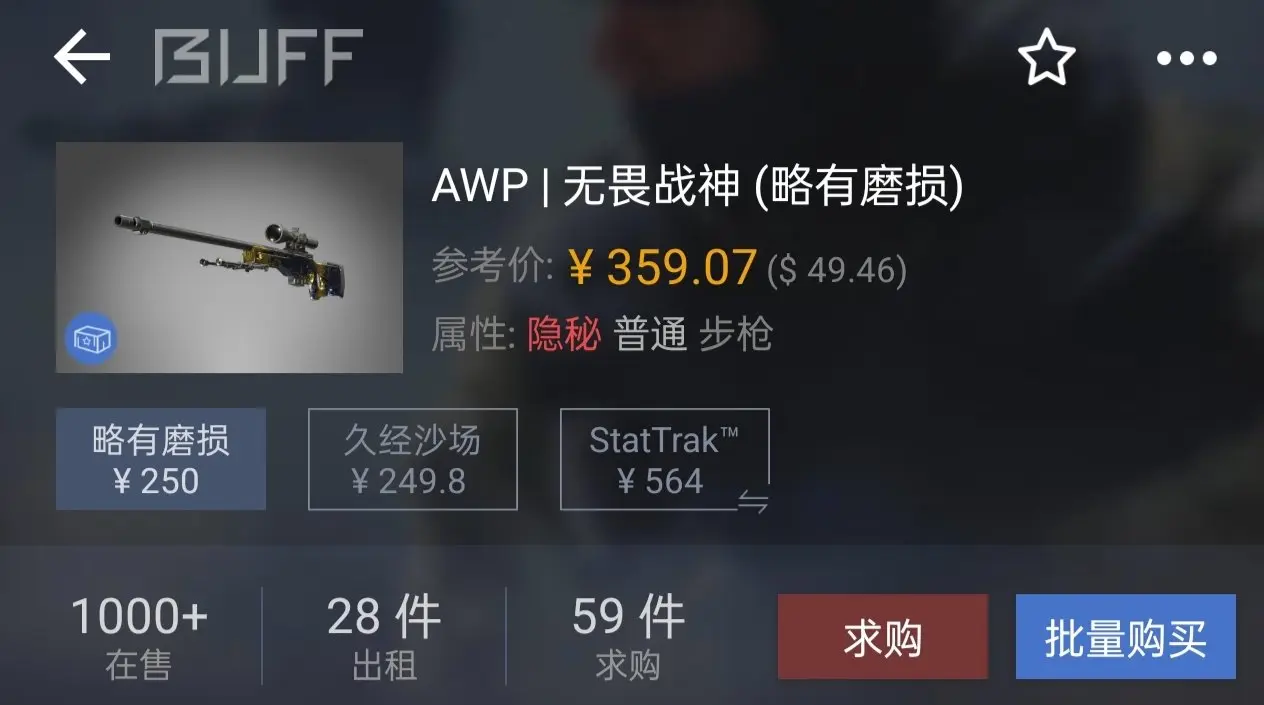Viewport: 1264px width, 705px height.
Task: Switch to 久经沙场 ¥ 249.8 wear option
Action: point(412,459)
